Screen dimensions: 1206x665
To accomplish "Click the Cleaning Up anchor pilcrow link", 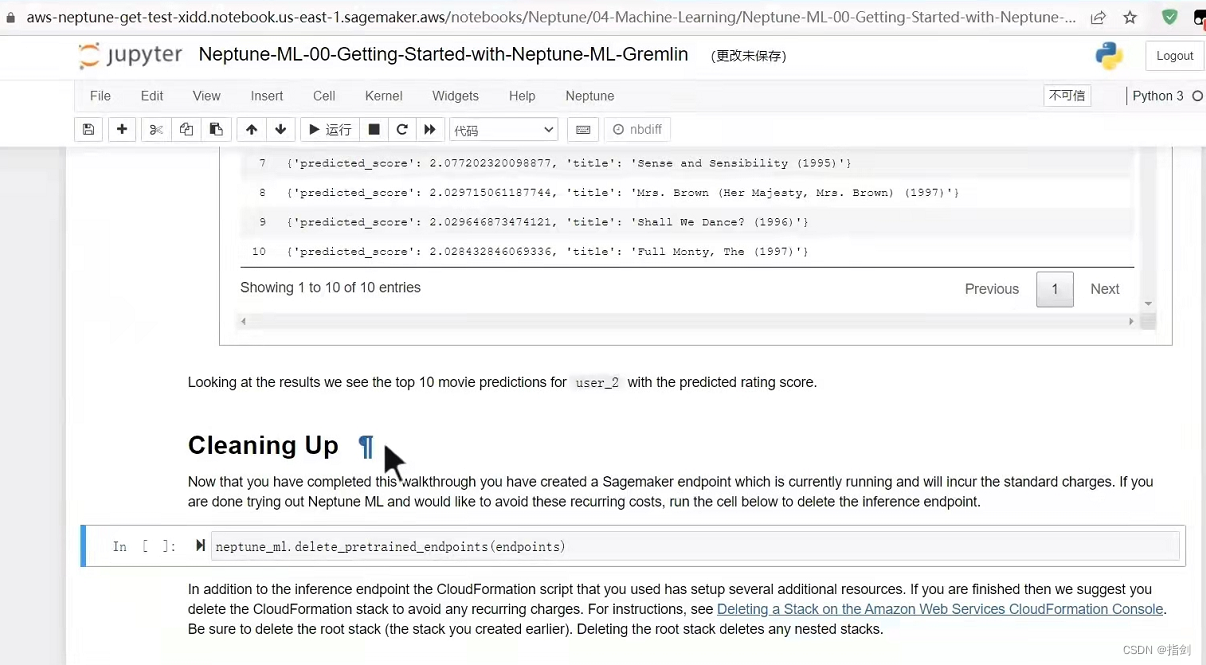I will click(366, 446).
